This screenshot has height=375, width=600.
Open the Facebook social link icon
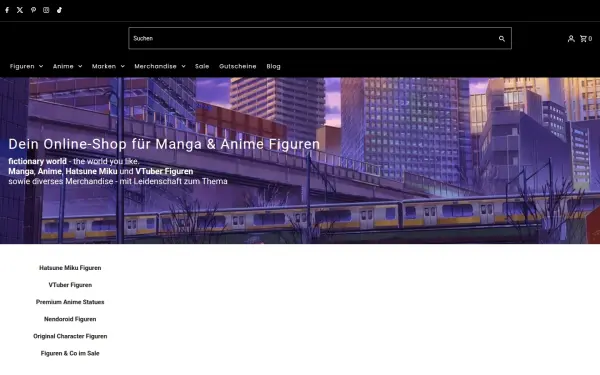tap(7, 10)
